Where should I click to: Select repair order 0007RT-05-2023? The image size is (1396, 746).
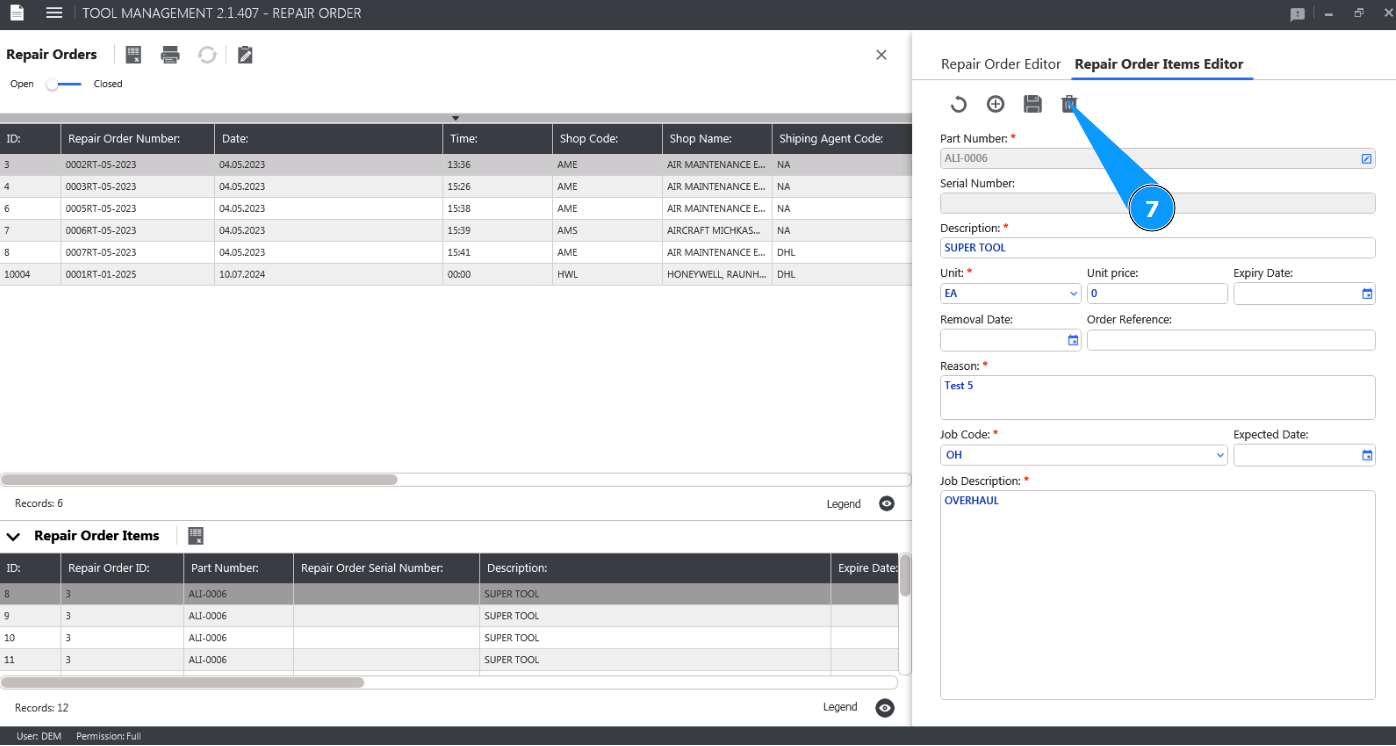(456, 253)
